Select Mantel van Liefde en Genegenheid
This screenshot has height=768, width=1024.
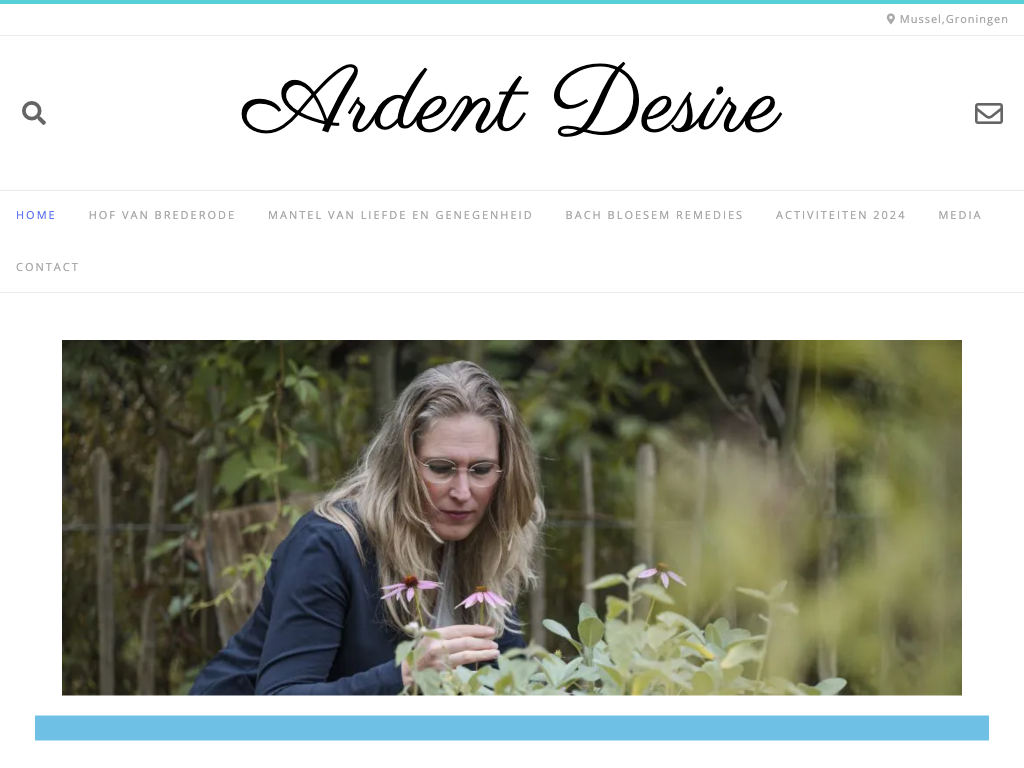400,215
